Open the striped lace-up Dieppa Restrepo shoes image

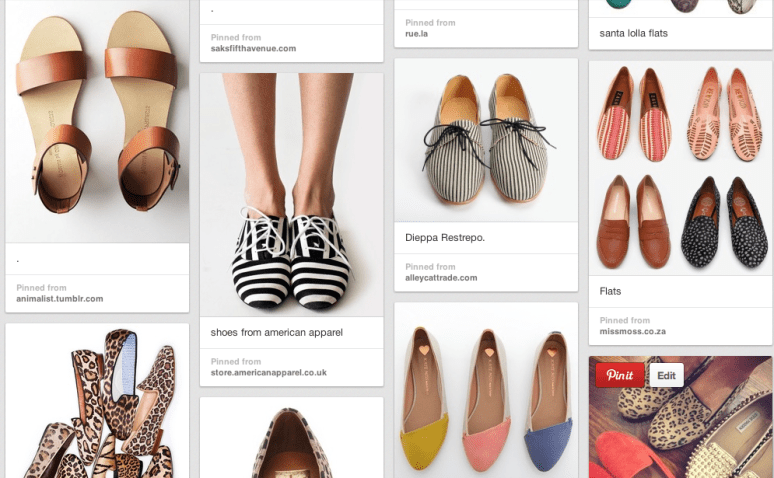tap(486, 140)
